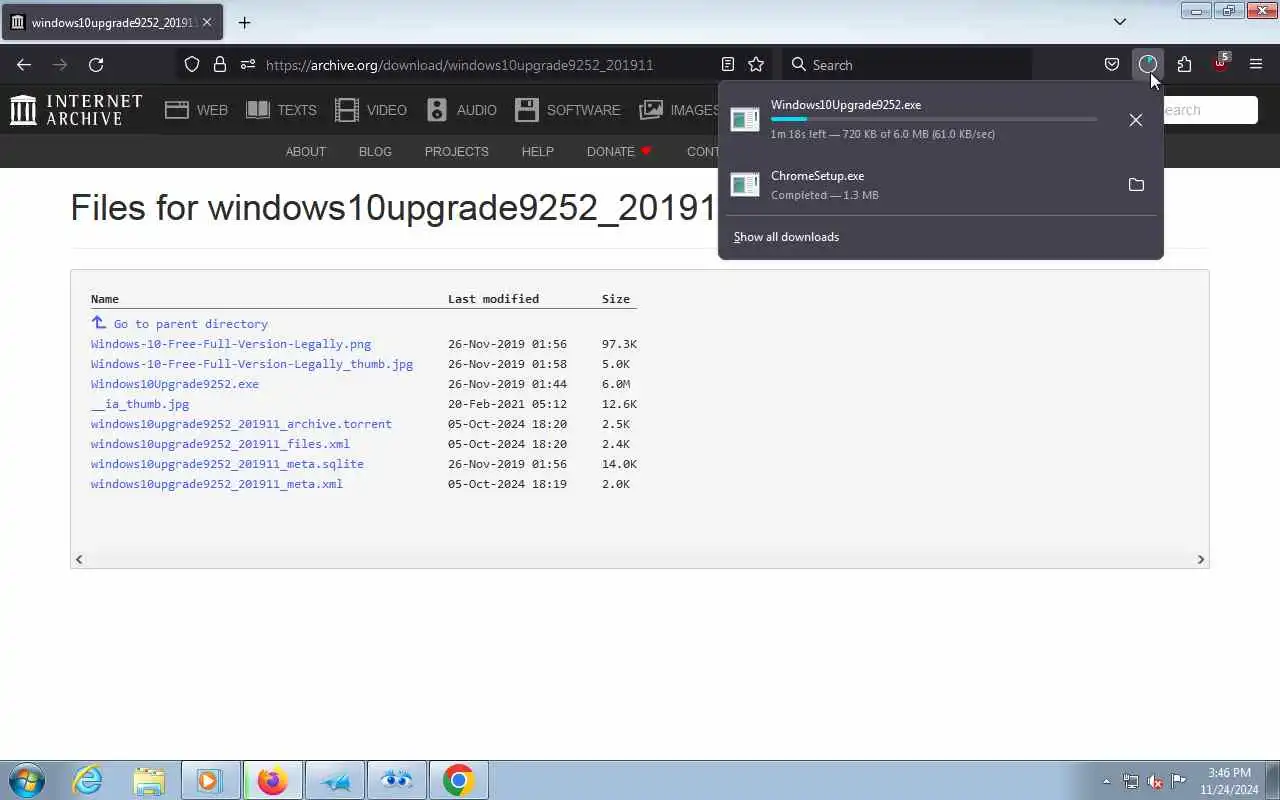Open tracking protection shield icon in address bar

192,64
